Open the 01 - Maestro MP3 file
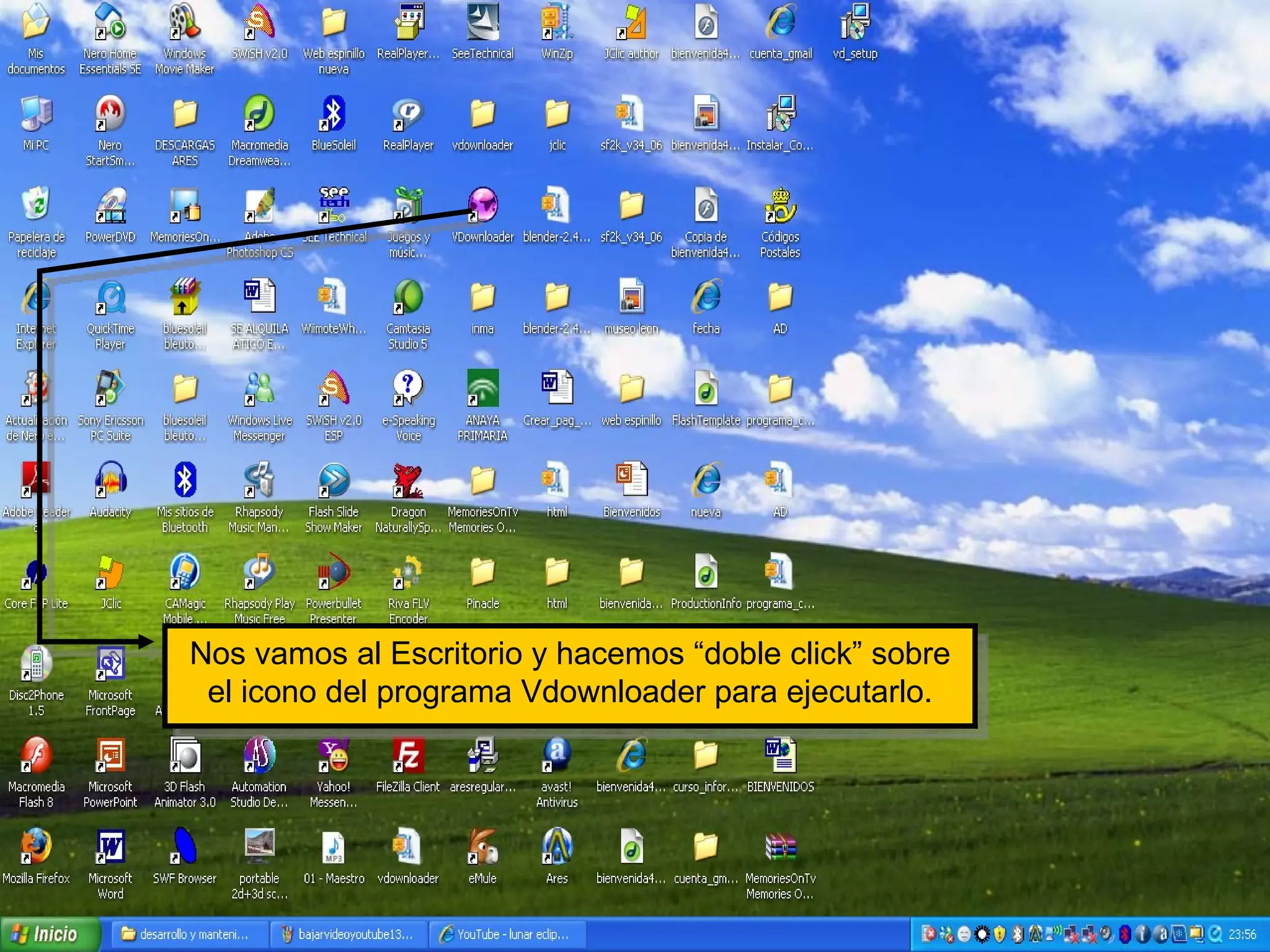 (334, 847)
